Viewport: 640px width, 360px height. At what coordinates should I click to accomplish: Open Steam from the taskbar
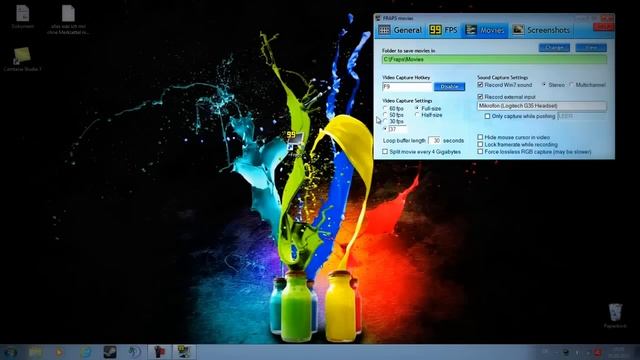(110, 352)
